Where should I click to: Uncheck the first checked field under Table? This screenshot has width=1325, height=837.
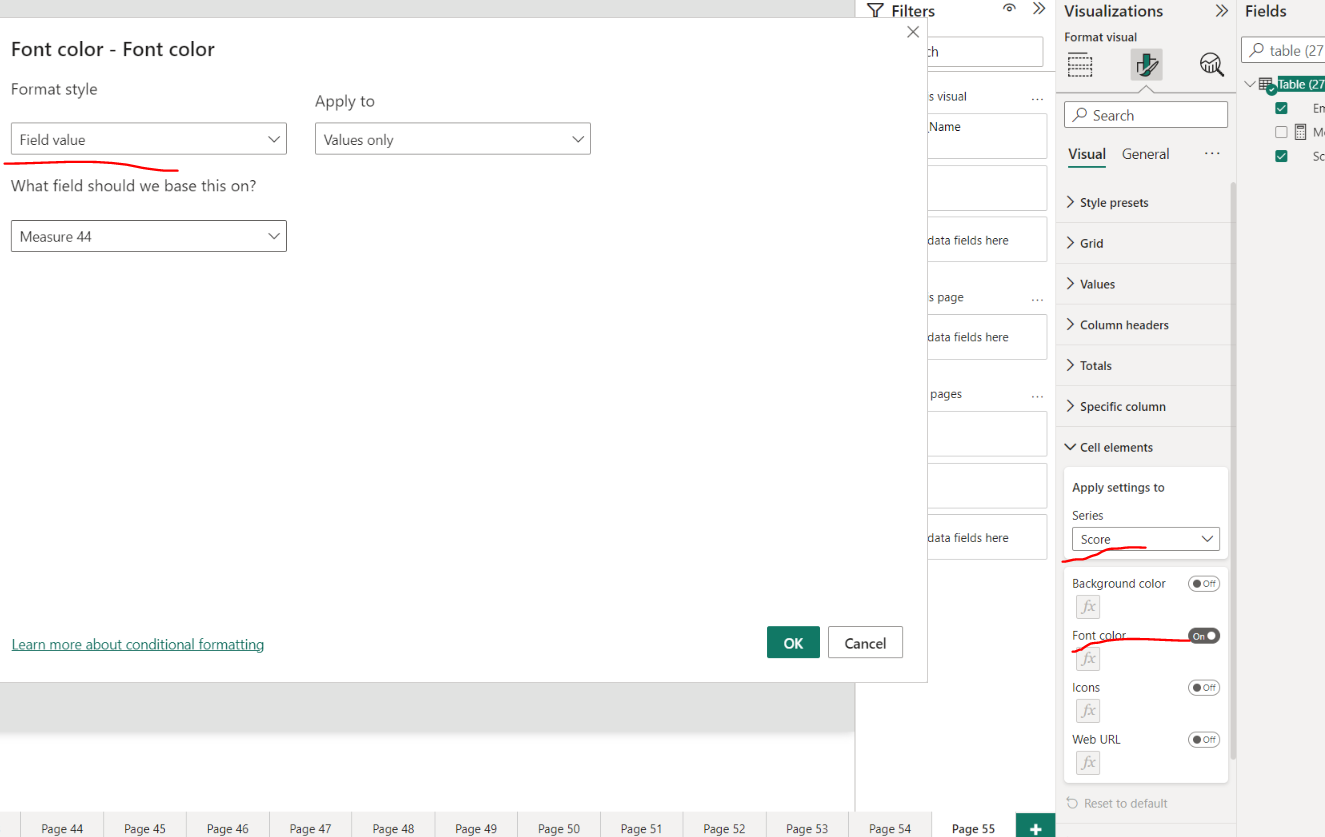[1281, 108]
